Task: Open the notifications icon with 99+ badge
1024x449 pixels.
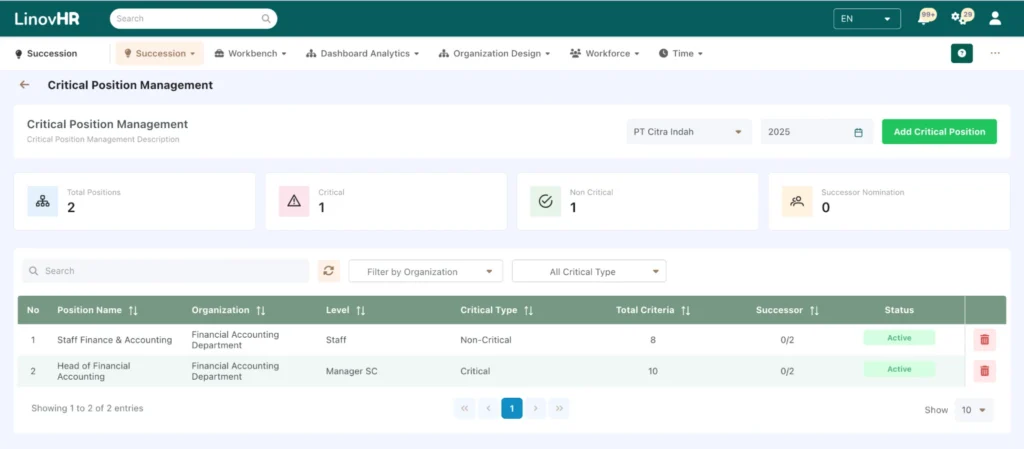Action: click(926, 18)
